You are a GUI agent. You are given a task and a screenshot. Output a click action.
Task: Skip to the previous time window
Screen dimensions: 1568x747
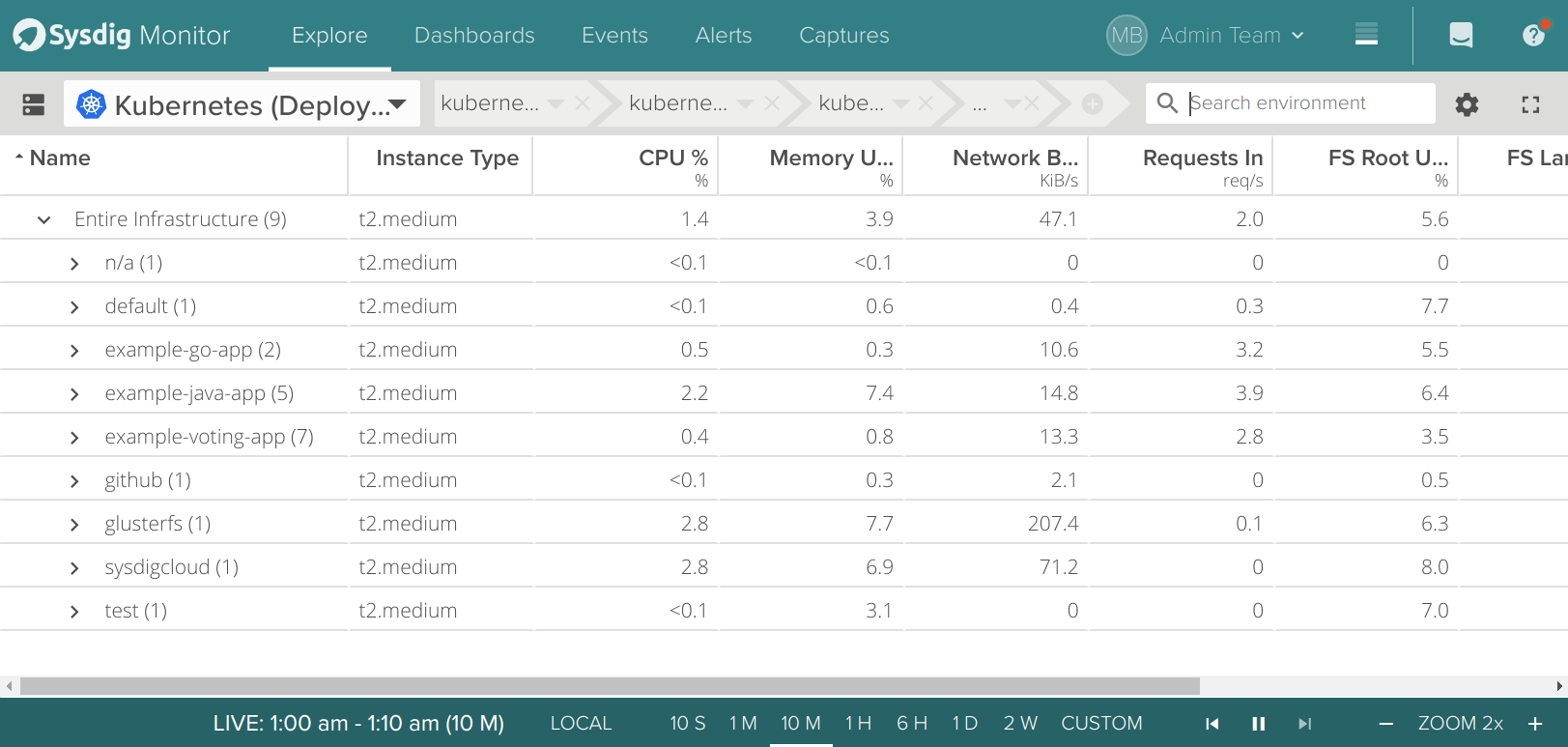1212,724
